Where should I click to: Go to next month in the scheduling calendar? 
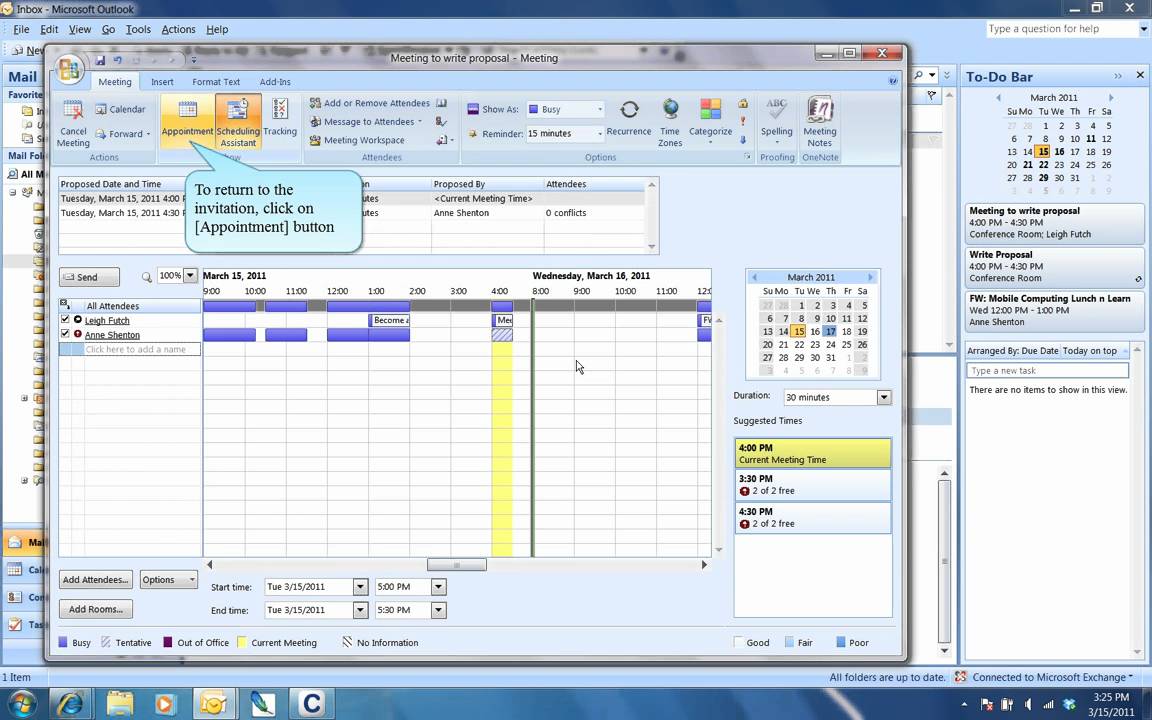click(x=871, y=277)
